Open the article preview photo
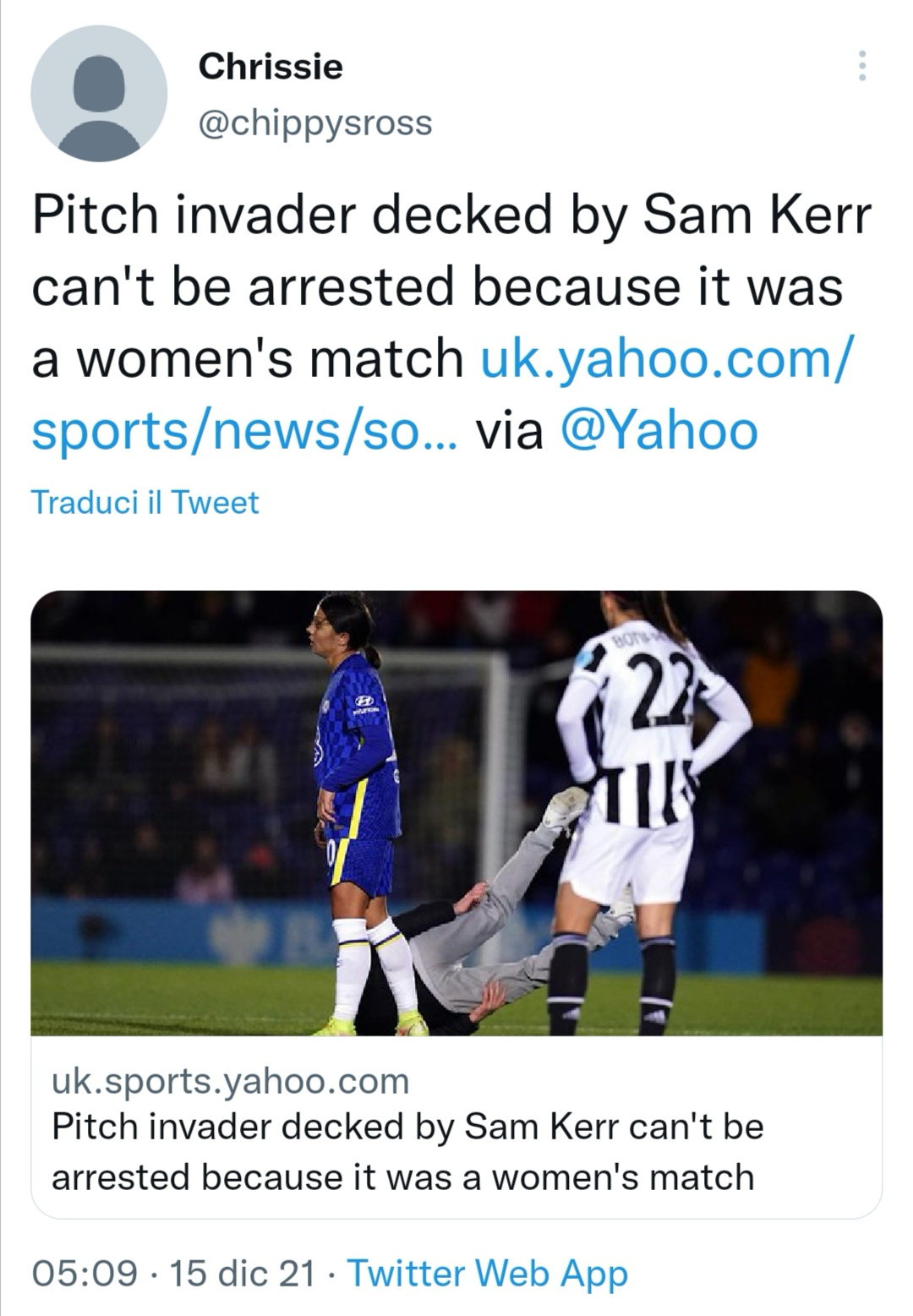The image size is (913, 1316). (456, 813)
